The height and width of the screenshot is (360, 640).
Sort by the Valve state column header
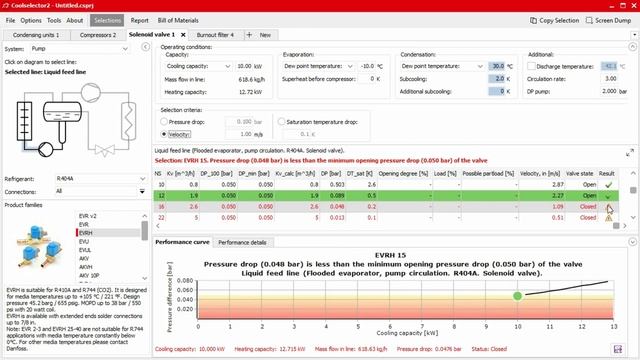pyautogui.click(x=579, y=174)
